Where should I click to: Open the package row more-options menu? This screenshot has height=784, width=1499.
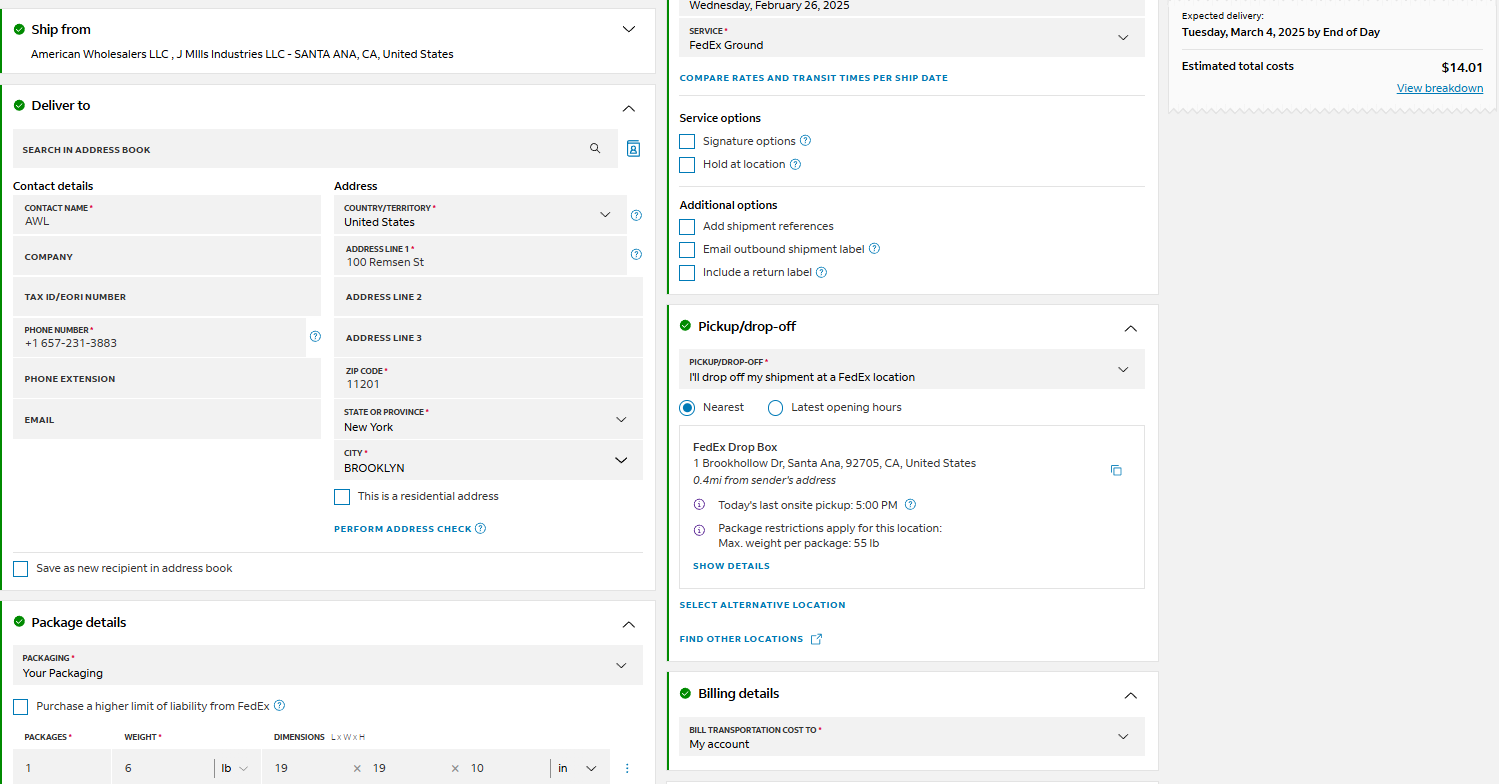[627, 768]
